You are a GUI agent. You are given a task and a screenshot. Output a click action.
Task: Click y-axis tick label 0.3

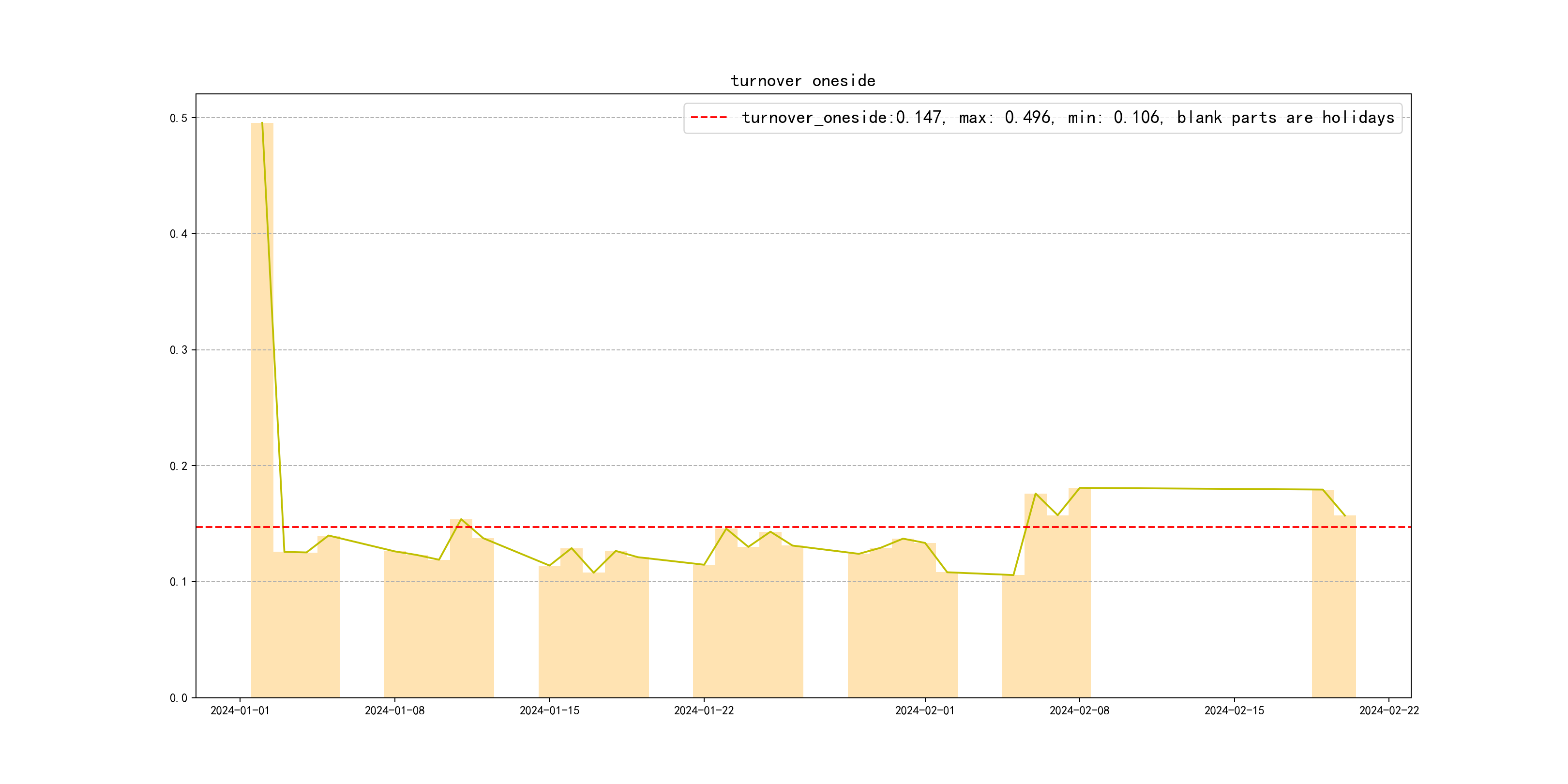pyautogui.click(x=179, y=350)
